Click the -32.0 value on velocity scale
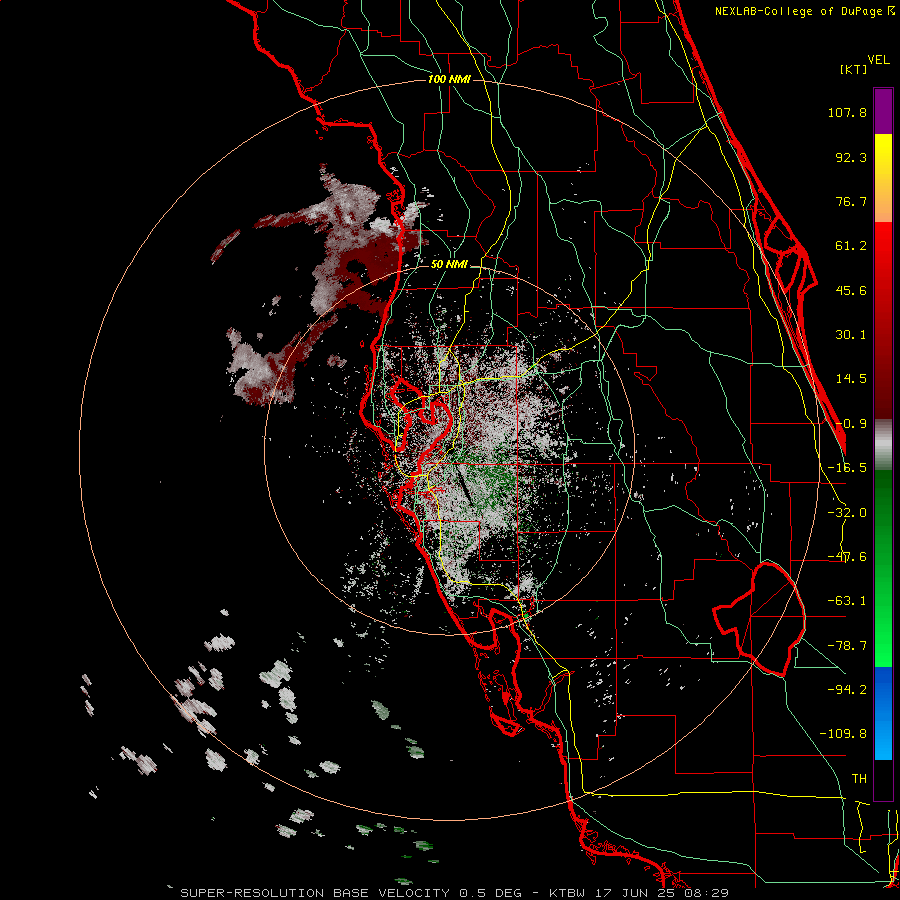Screen dimensions: 900x900 coord(847,513)
